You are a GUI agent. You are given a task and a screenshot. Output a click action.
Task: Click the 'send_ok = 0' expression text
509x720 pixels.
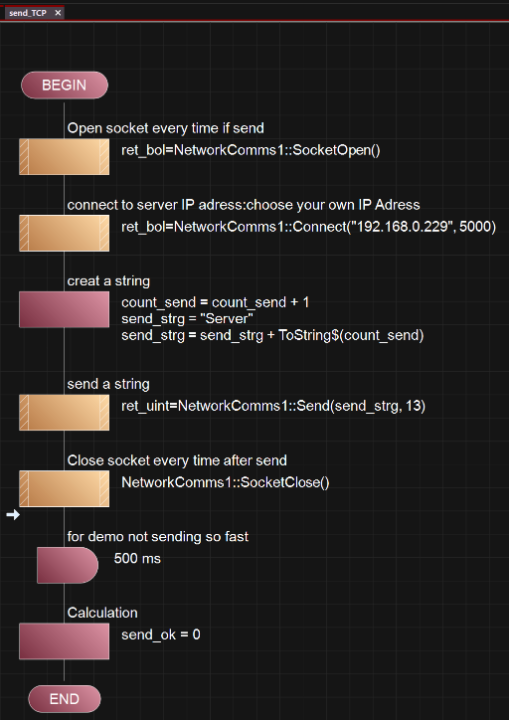161,635
